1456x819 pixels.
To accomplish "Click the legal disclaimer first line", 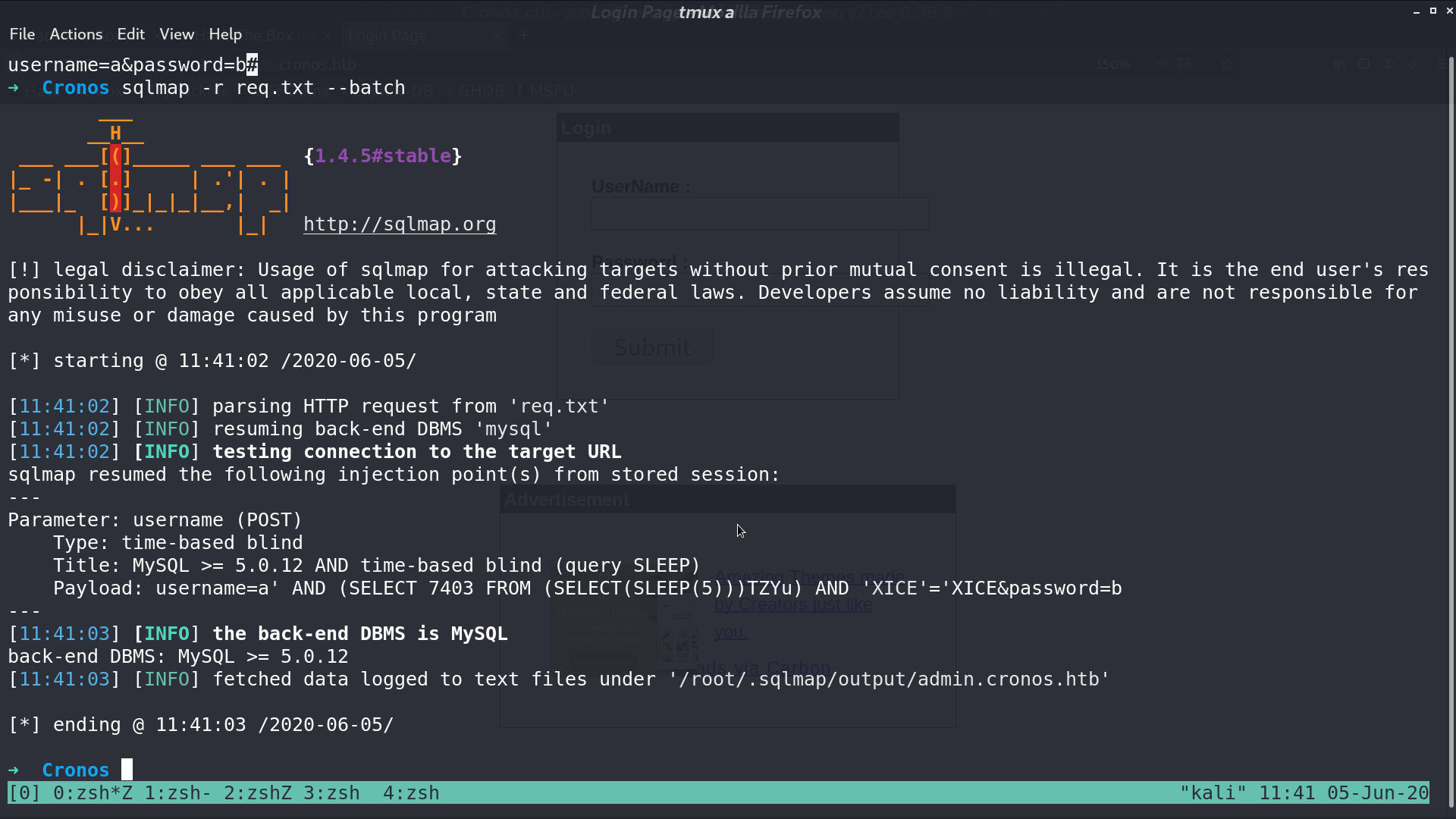I will click(718, 270).
